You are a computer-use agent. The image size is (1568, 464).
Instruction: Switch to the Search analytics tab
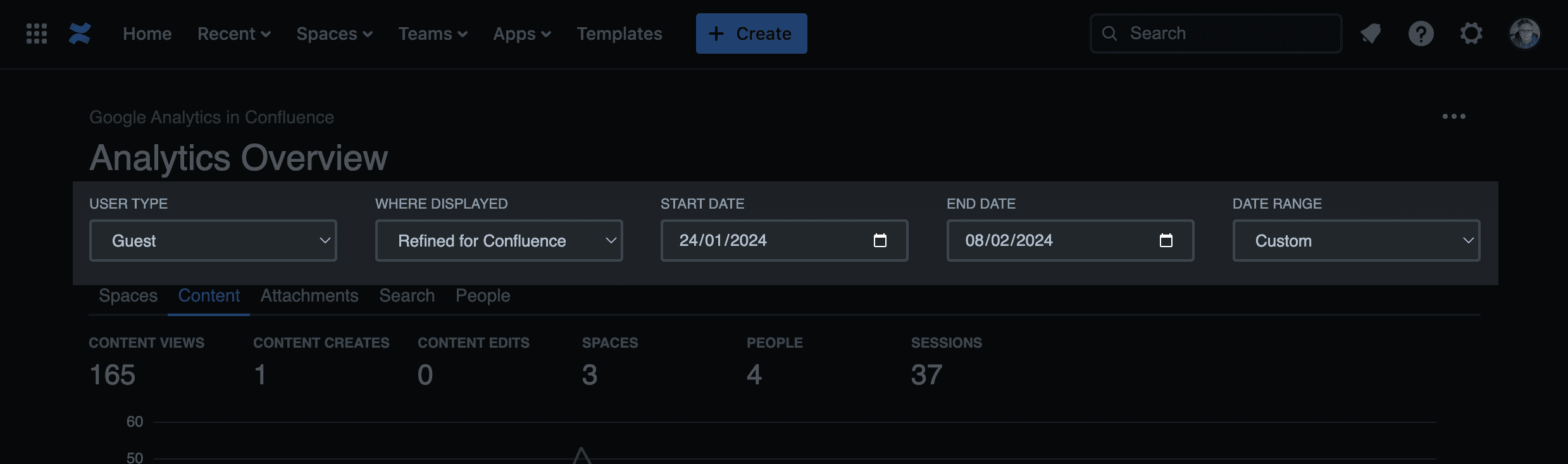tap(407, 296)
